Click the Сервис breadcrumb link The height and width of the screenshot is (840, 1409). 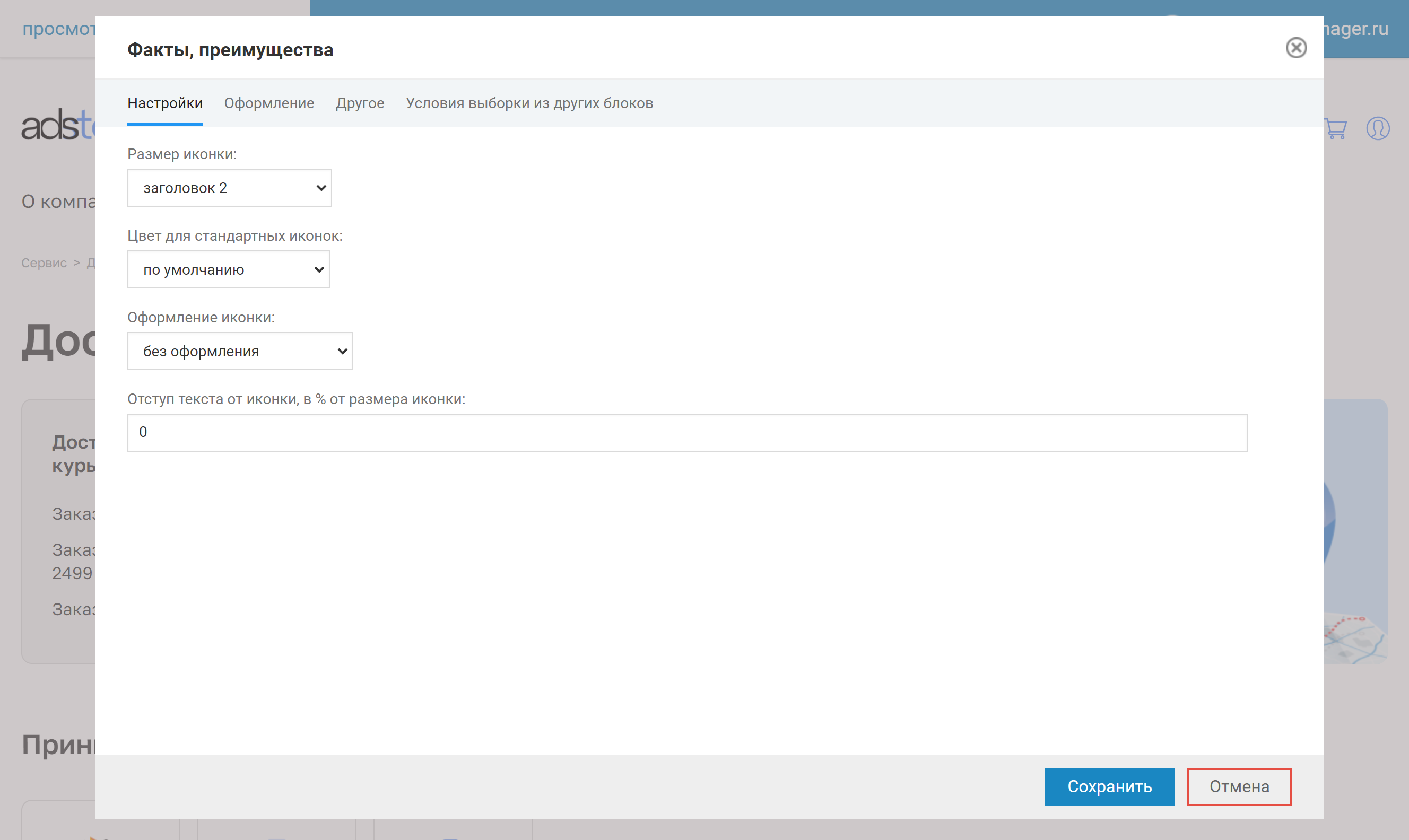(44, 263)
